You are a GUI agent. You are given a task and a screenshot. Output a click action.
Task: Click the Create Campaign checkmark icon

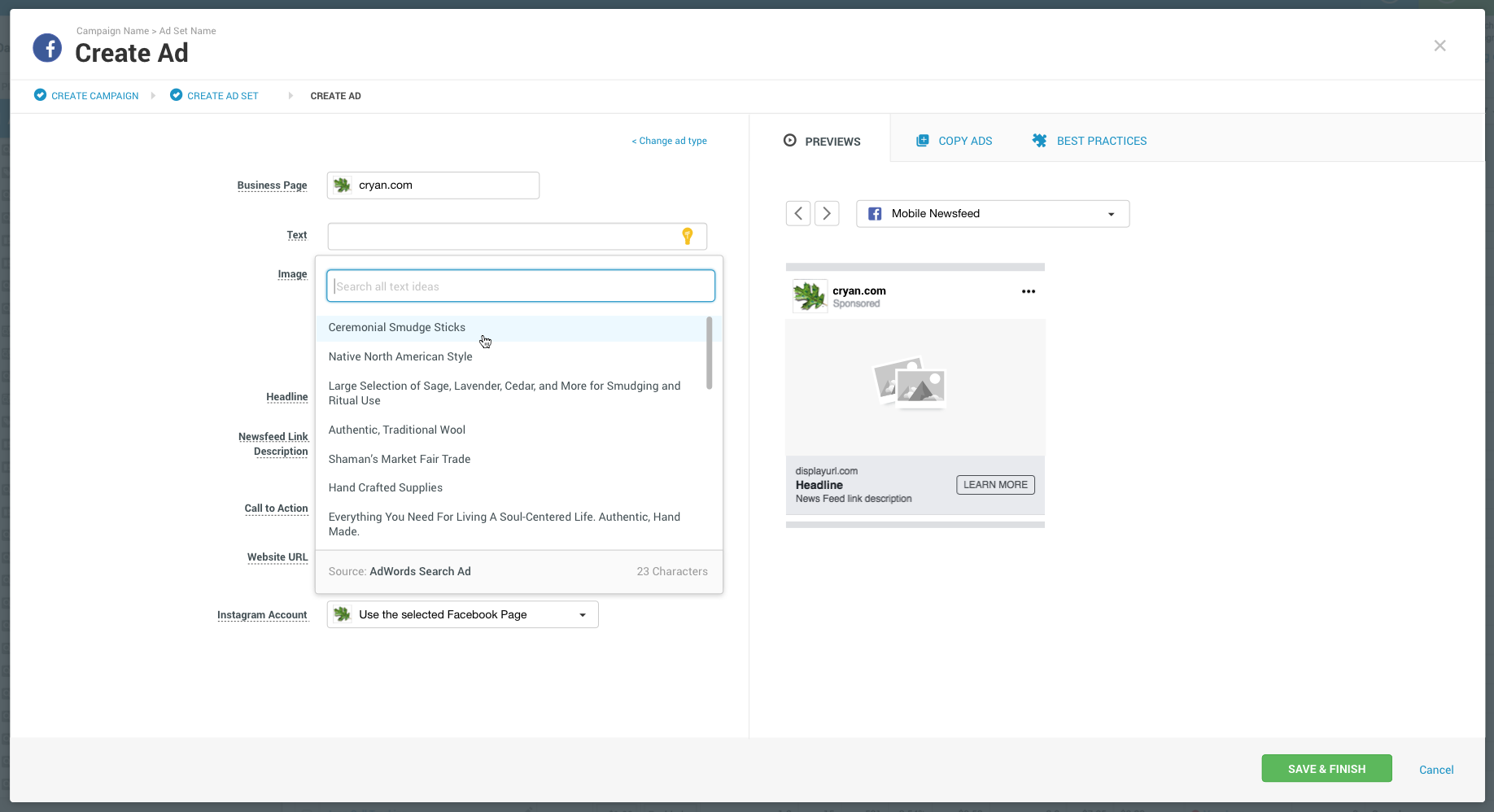[40, 95]
